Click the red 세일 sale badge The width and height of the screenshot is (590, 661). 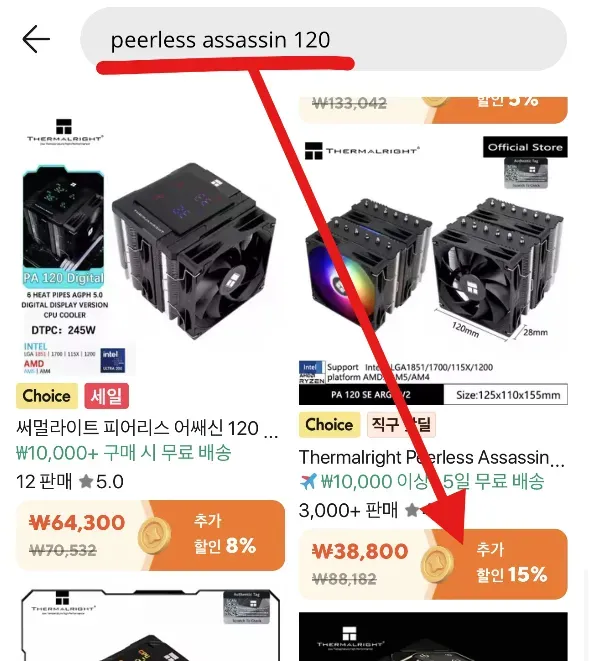[107, 396]
